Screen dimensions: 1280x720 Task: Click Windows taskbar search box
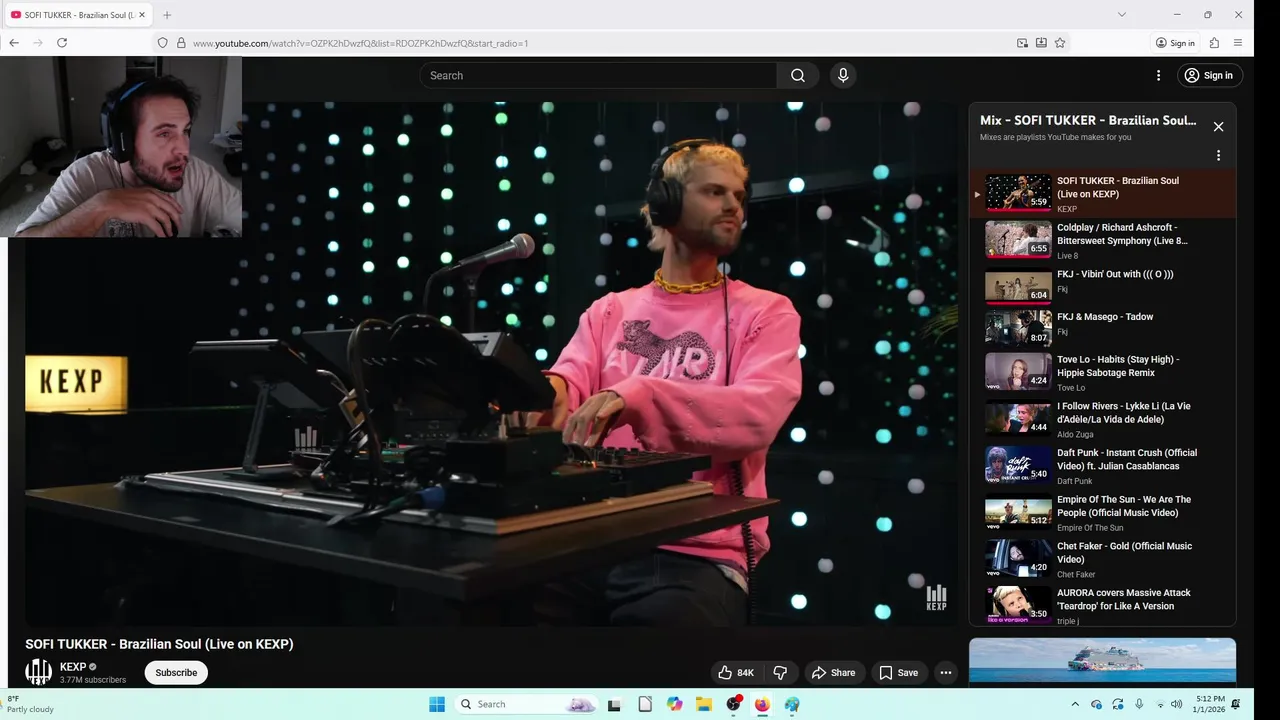pos(526,704)
